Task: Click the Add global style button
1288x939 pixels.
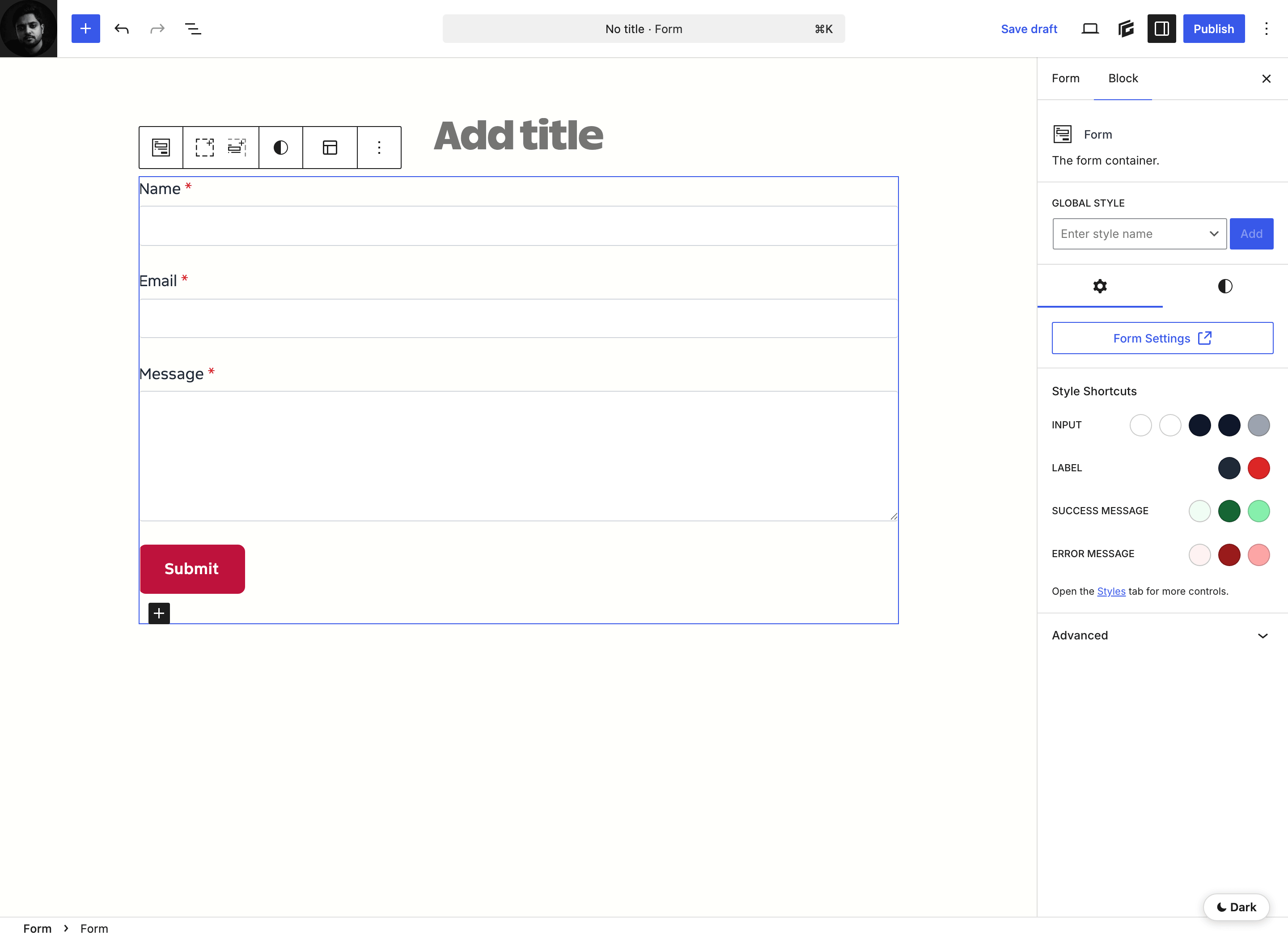Action: click(1251, 233)
